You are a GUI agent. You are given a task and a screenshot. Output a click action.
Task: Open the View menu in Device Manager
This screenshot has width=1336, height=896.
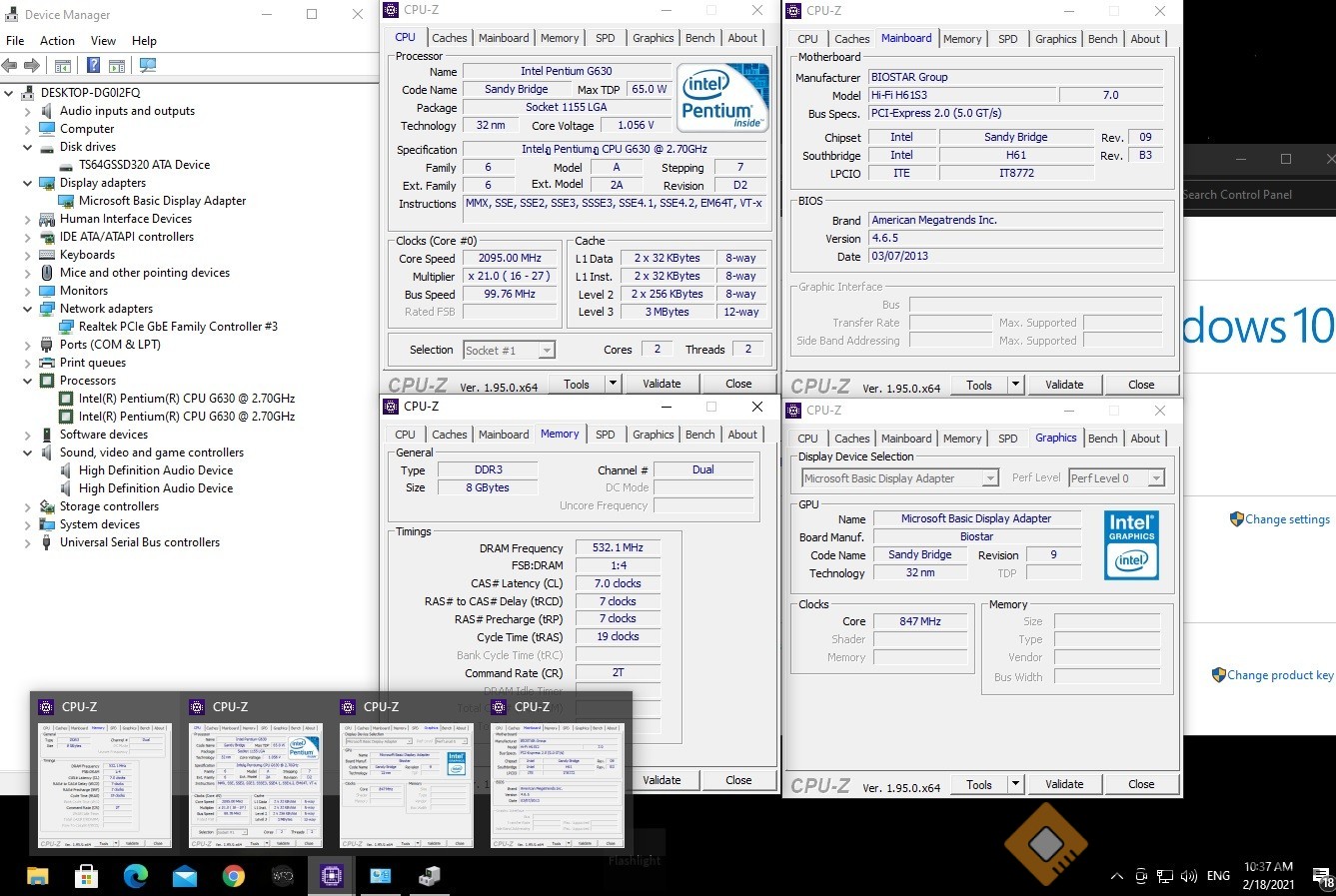pos(103,41)
